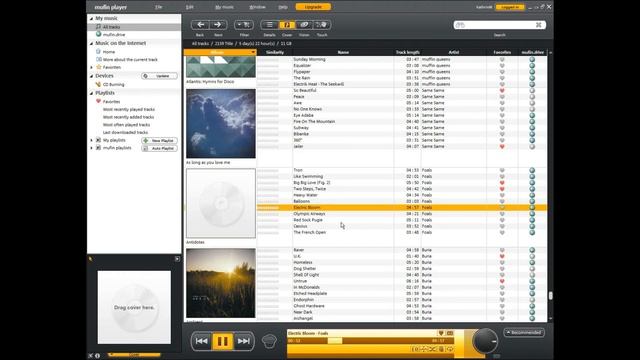Click the info icon in bottom-left corner
640x360 pixels.
tap(98, 356)
